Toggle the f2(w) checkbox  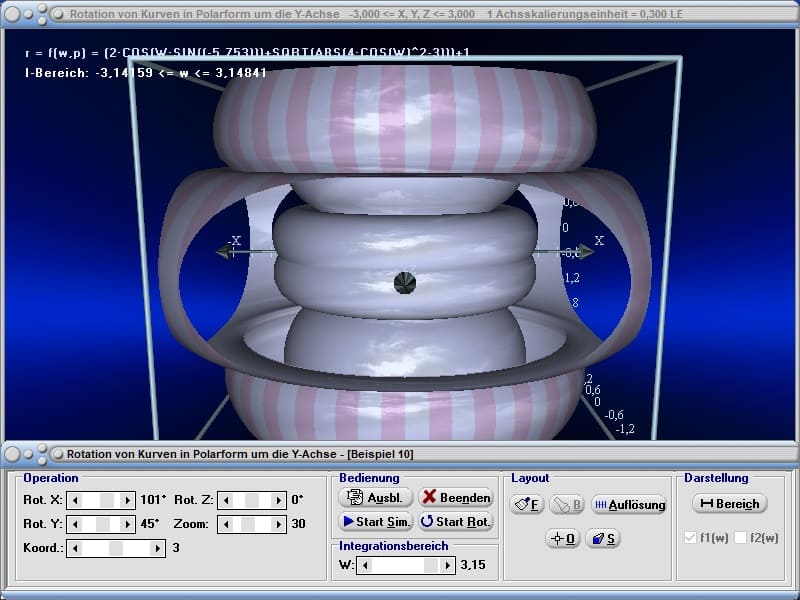tap(740, 537)
